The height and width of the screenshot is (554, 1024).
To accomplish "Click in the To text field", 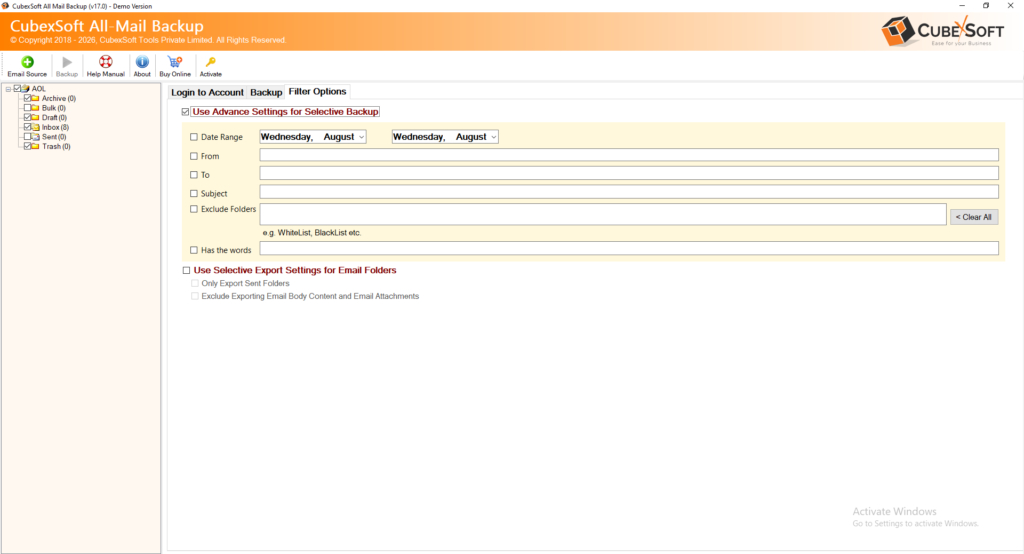I will click(x=629, y=173).
